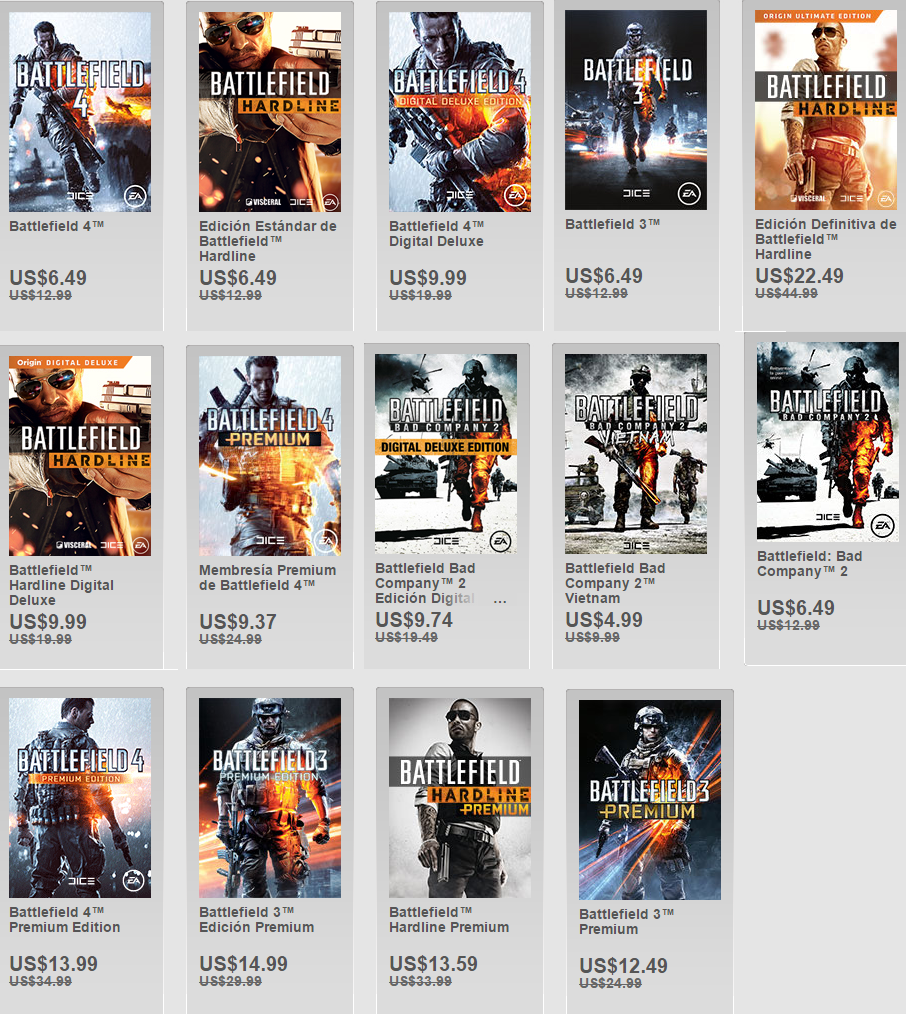Select US$22.49 price of Hardline Definitiva
The height and width of the screenshot is (1014, 906).
pos(799,276)
